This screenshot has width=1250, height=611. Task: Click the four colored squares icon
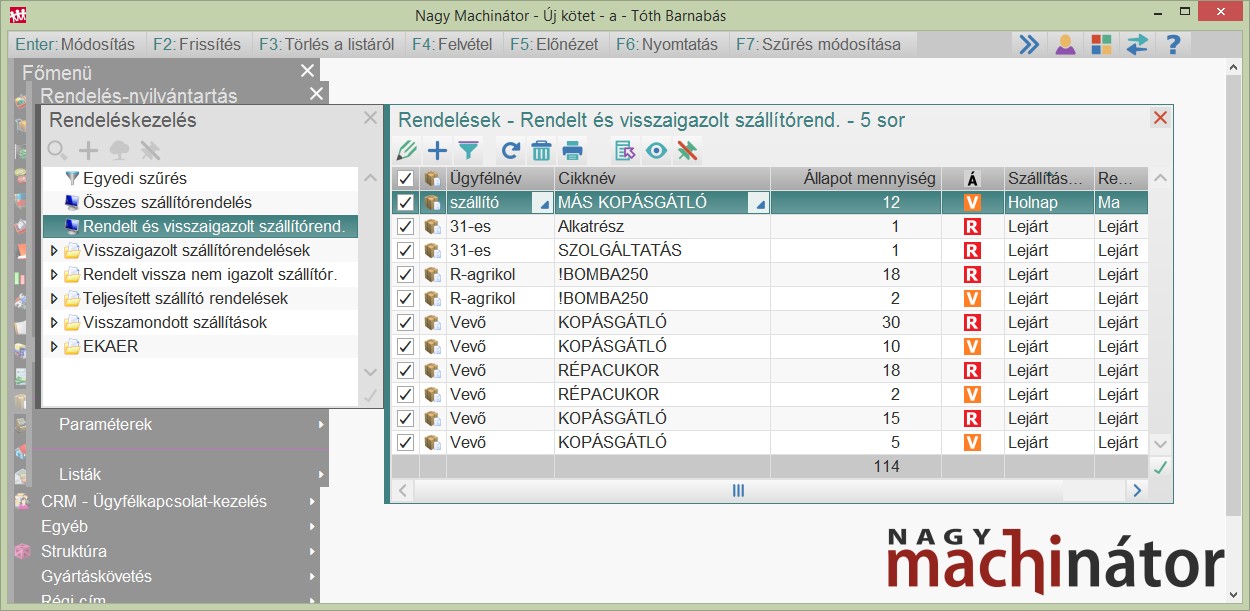pyautogui.click(x=1101, y=44)
